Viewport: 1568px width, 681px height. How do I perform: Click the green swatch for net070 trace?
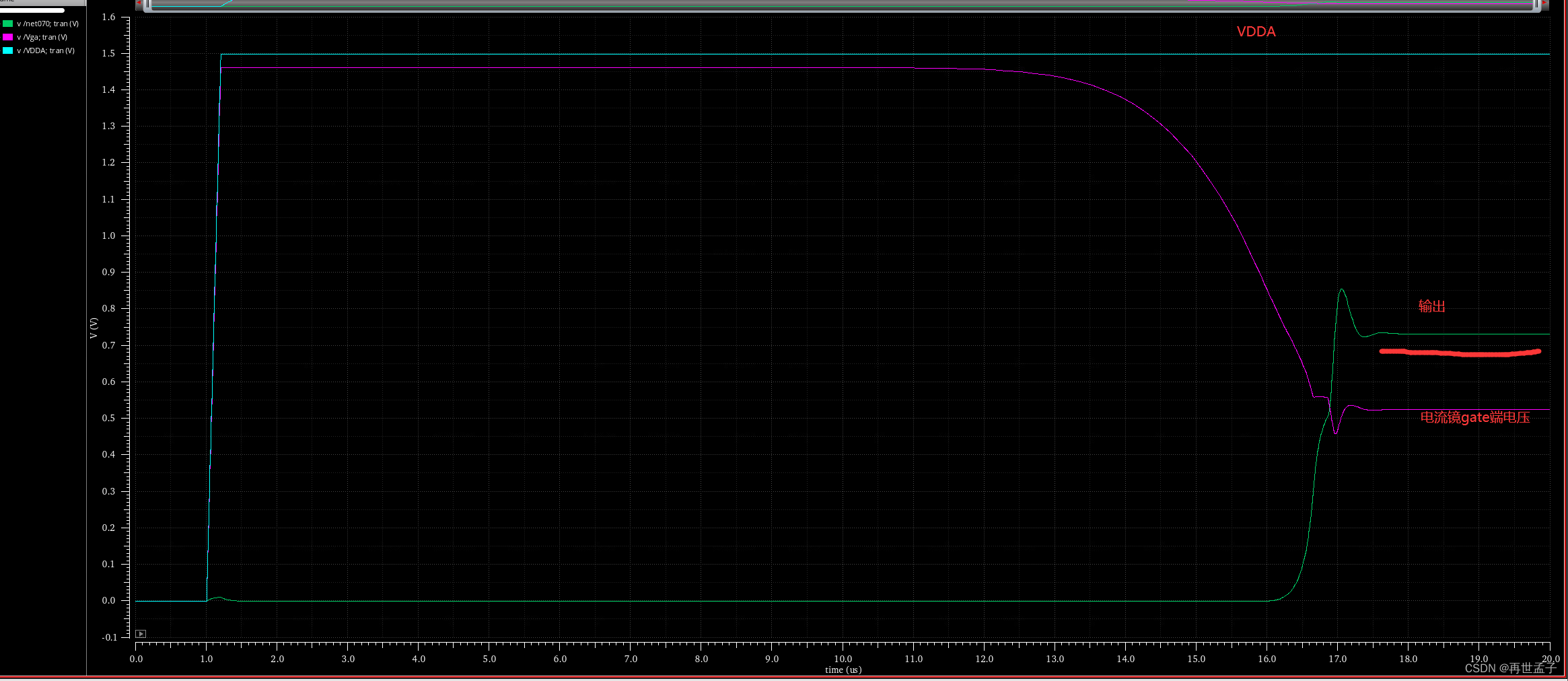point(8,24)
